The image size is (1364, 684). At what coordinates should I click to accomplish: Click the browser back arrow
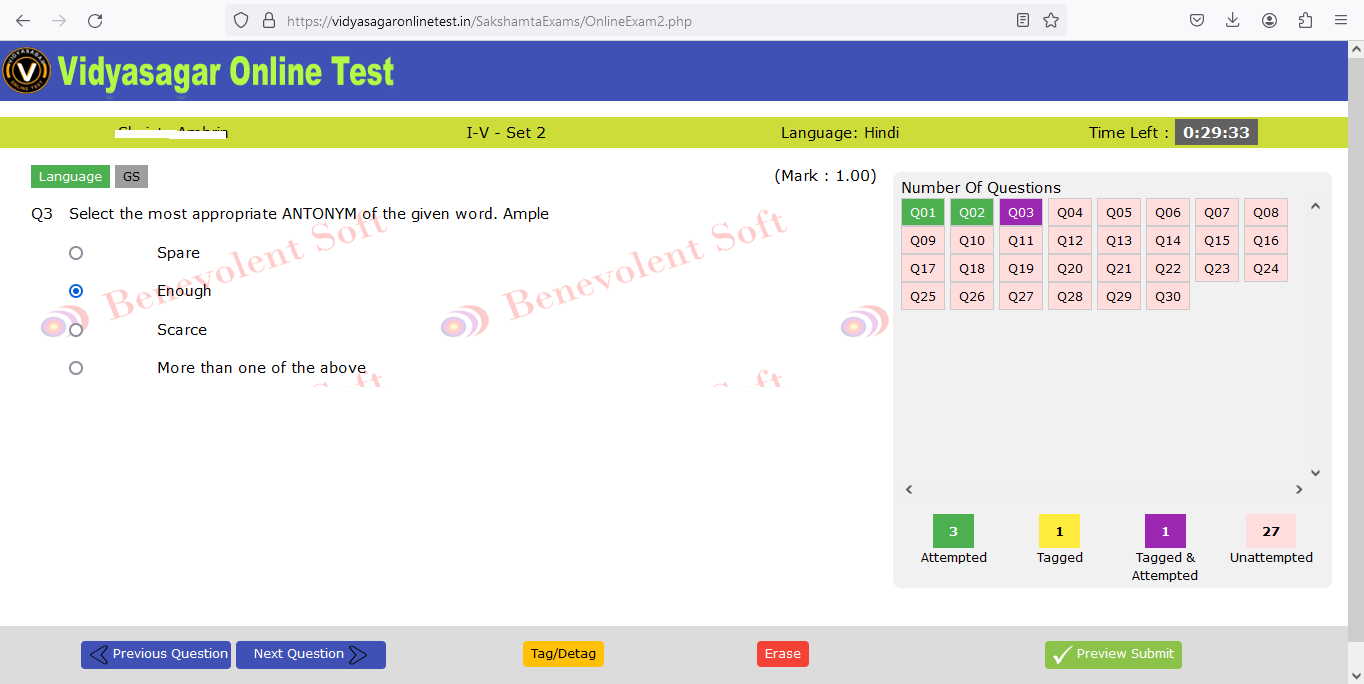click(x=23, y=20)
